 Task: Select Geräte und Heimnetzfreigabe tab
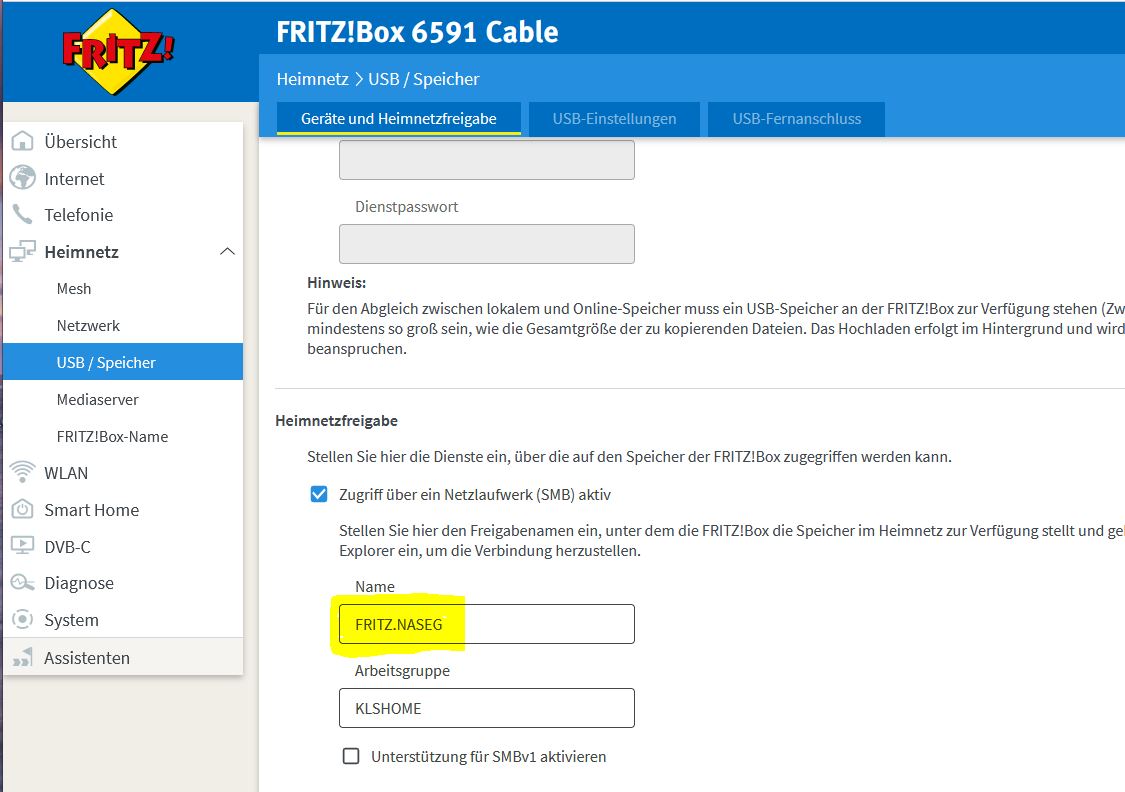(399, 118)
